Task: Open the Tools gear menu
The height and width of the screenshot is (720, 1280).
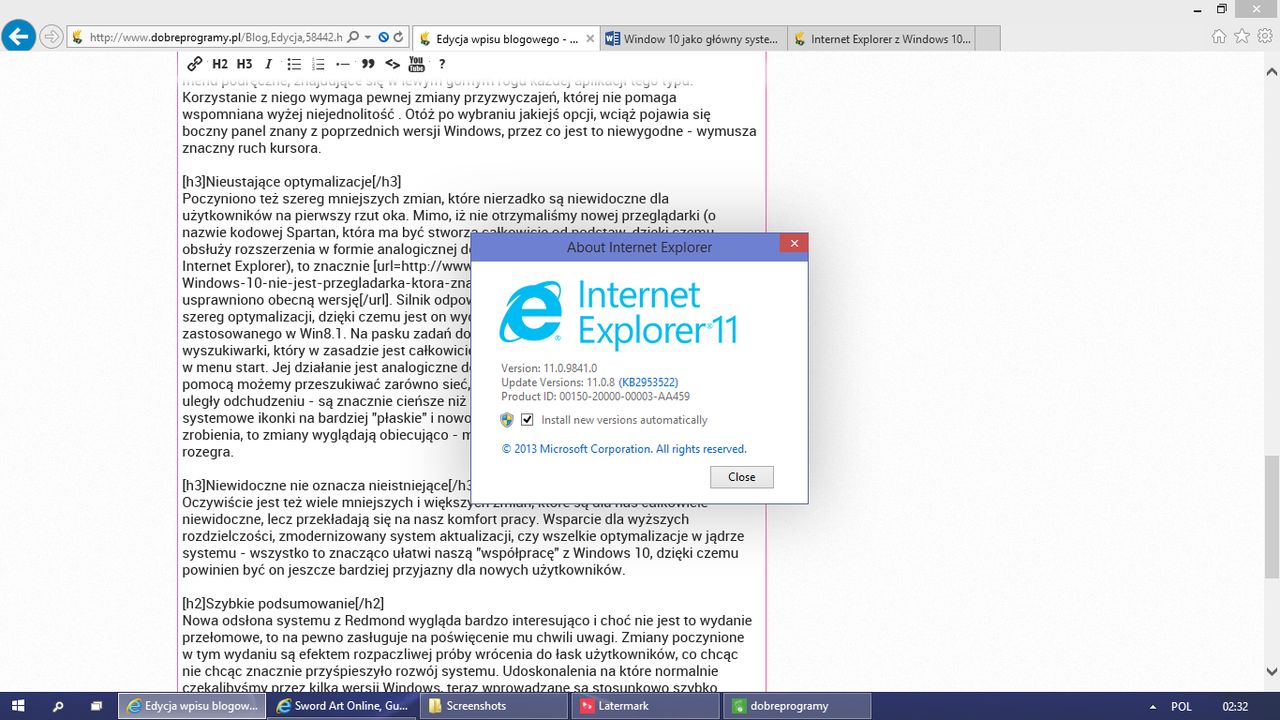Action: point(1264,36)
